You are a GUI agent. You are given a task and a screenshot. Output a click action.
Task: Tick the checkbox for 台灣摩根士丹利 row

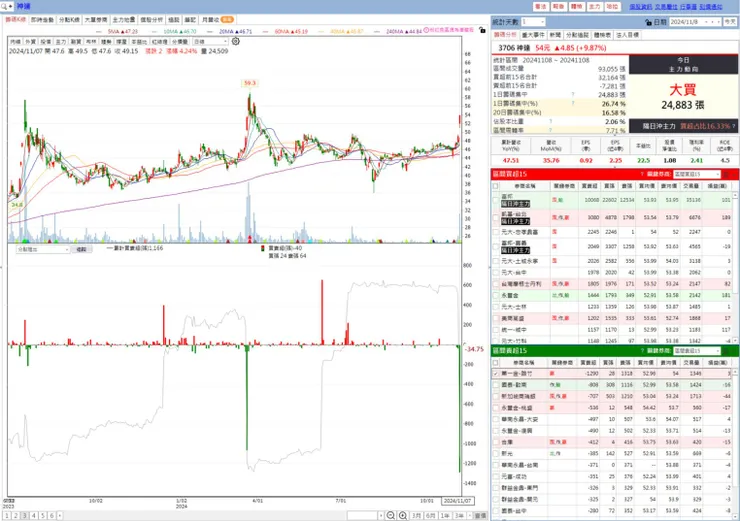tap(496, 284)
